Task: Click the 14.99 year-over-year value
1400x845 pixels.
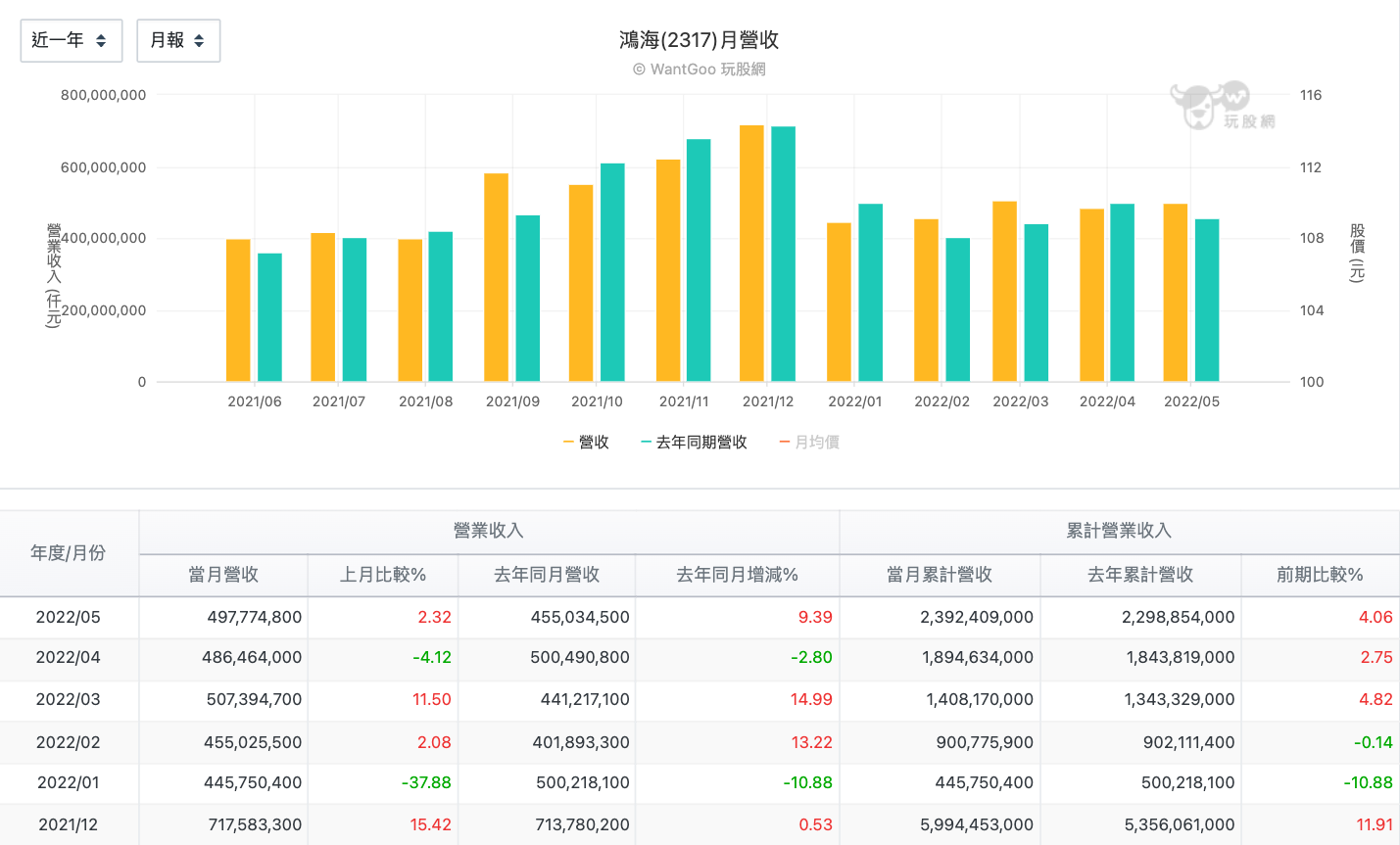Action: (812, 700)
